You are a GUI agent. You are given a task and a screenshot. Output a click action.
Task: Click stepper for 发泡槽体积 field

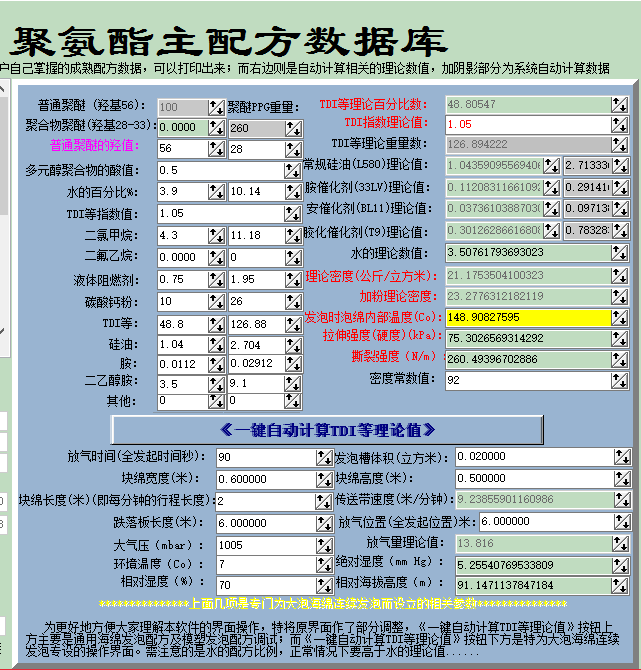[x=622, y=457]
